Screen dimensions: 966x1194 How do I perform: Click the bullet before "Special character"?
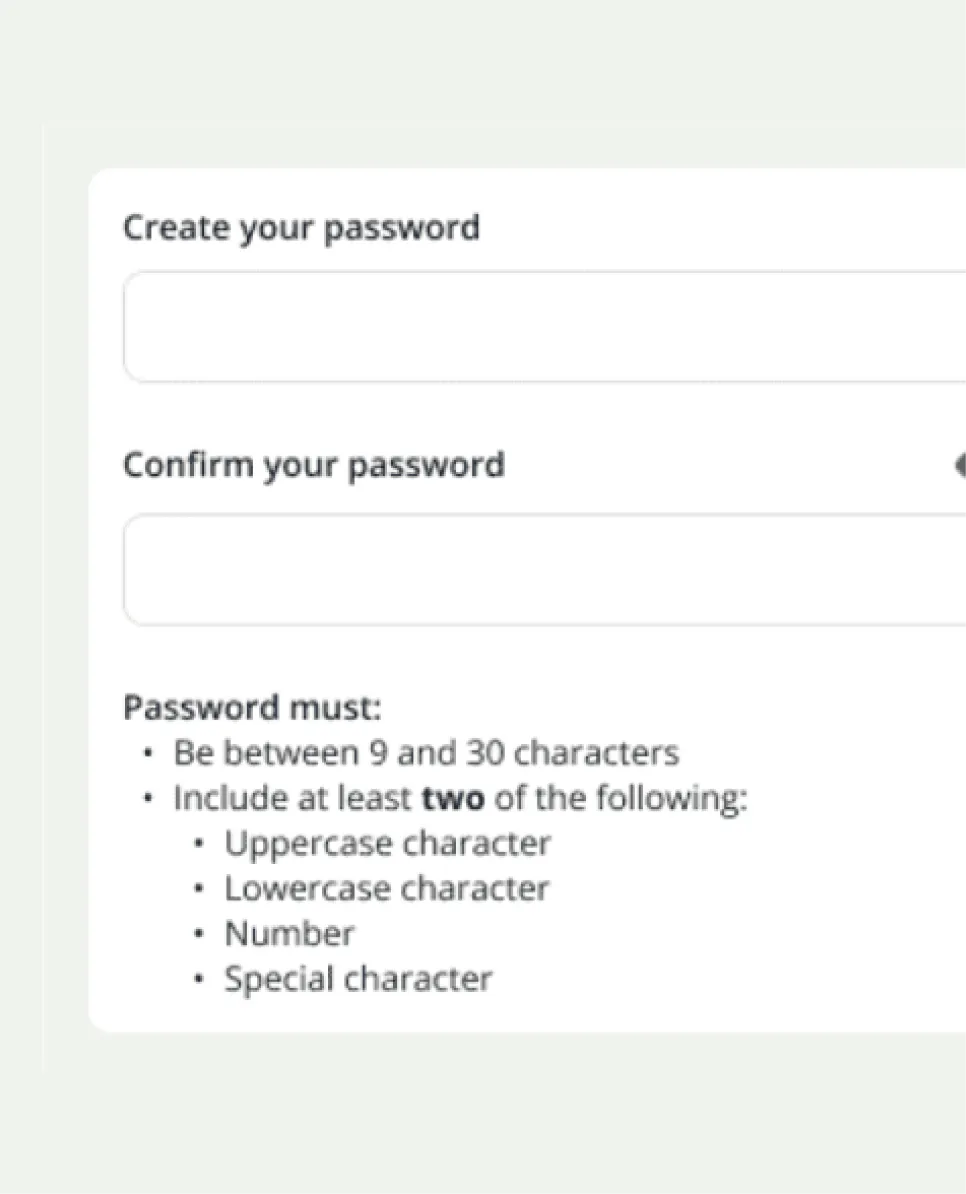pyautogui.click(x=200, y=979)
